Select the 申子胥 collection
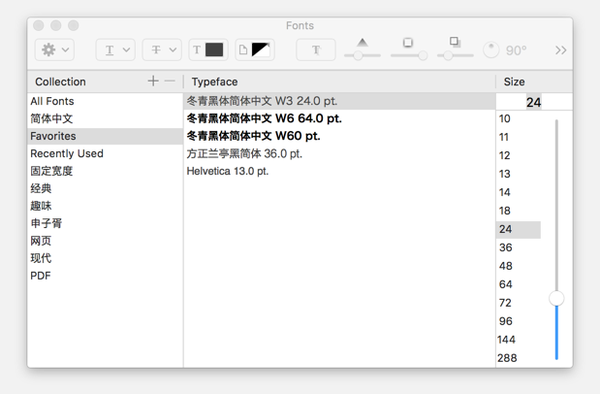The width and height of the screenshot is (600, 394). click(105, 223)
